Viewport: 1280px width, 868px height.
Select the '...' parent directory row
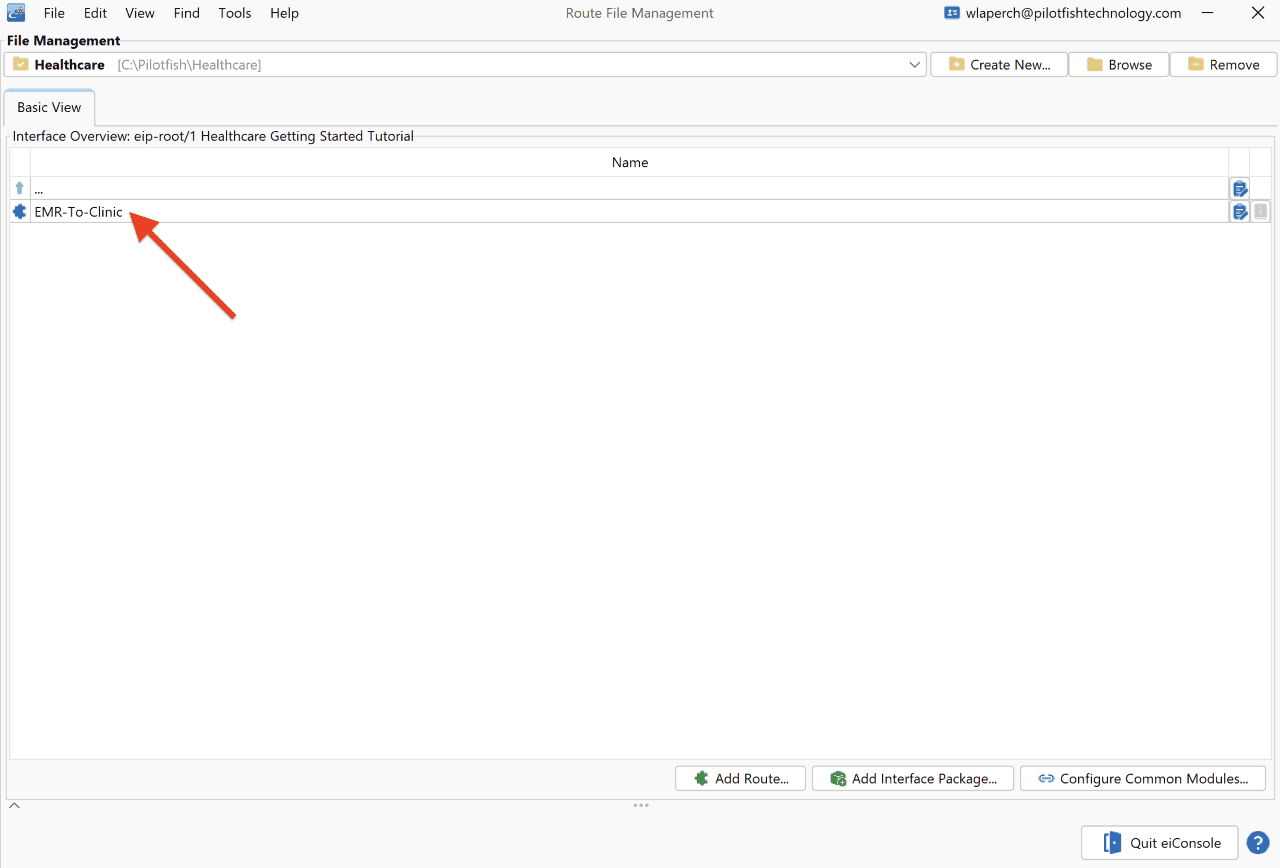pos(630,188)
